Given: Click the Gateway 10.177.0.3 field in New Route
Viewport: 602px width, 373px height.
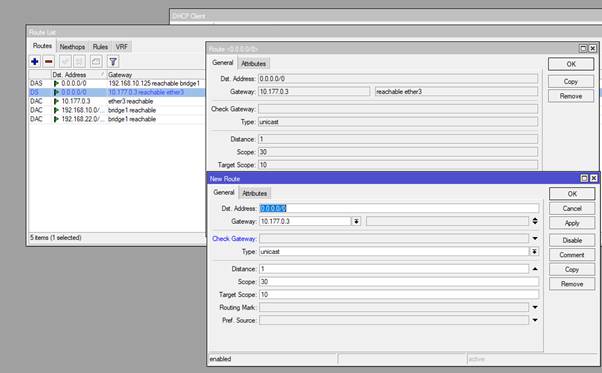Looking at the screenshot, I should [305, 221].
